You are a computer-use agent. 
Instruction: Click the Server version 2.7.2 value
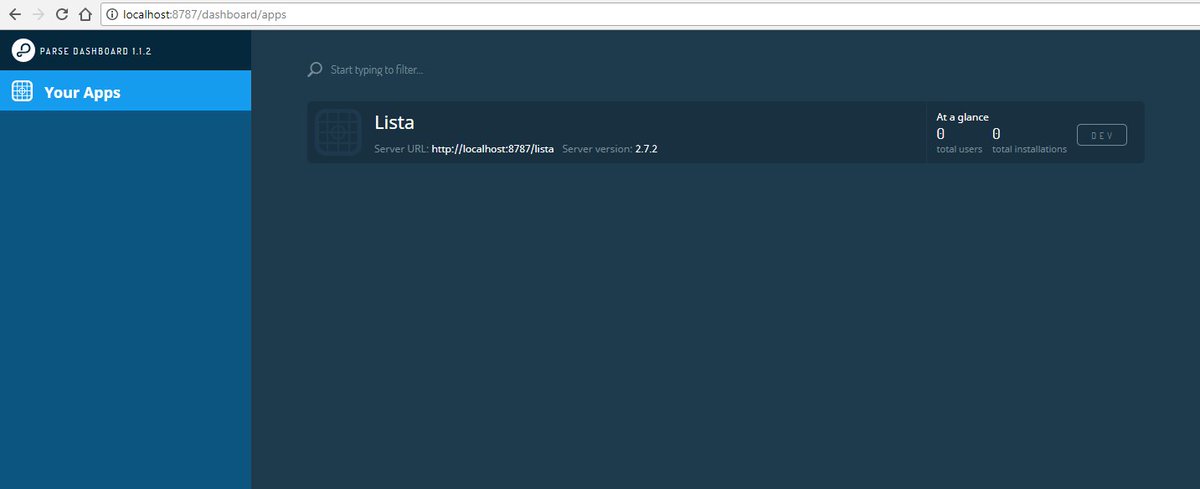click(x=646, y=148)
